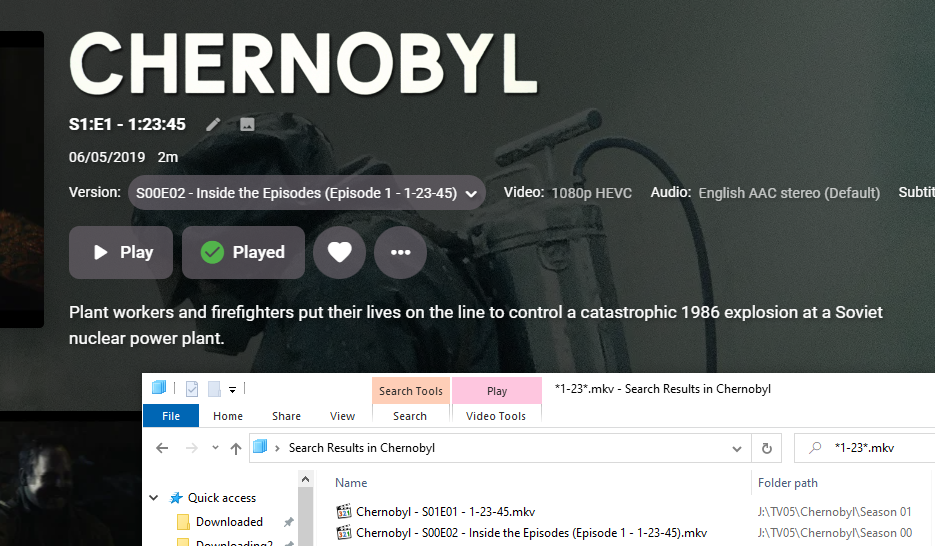The image size is (935, 546).
Task: Open the recent locations chevron
Action: pos(215,447)
